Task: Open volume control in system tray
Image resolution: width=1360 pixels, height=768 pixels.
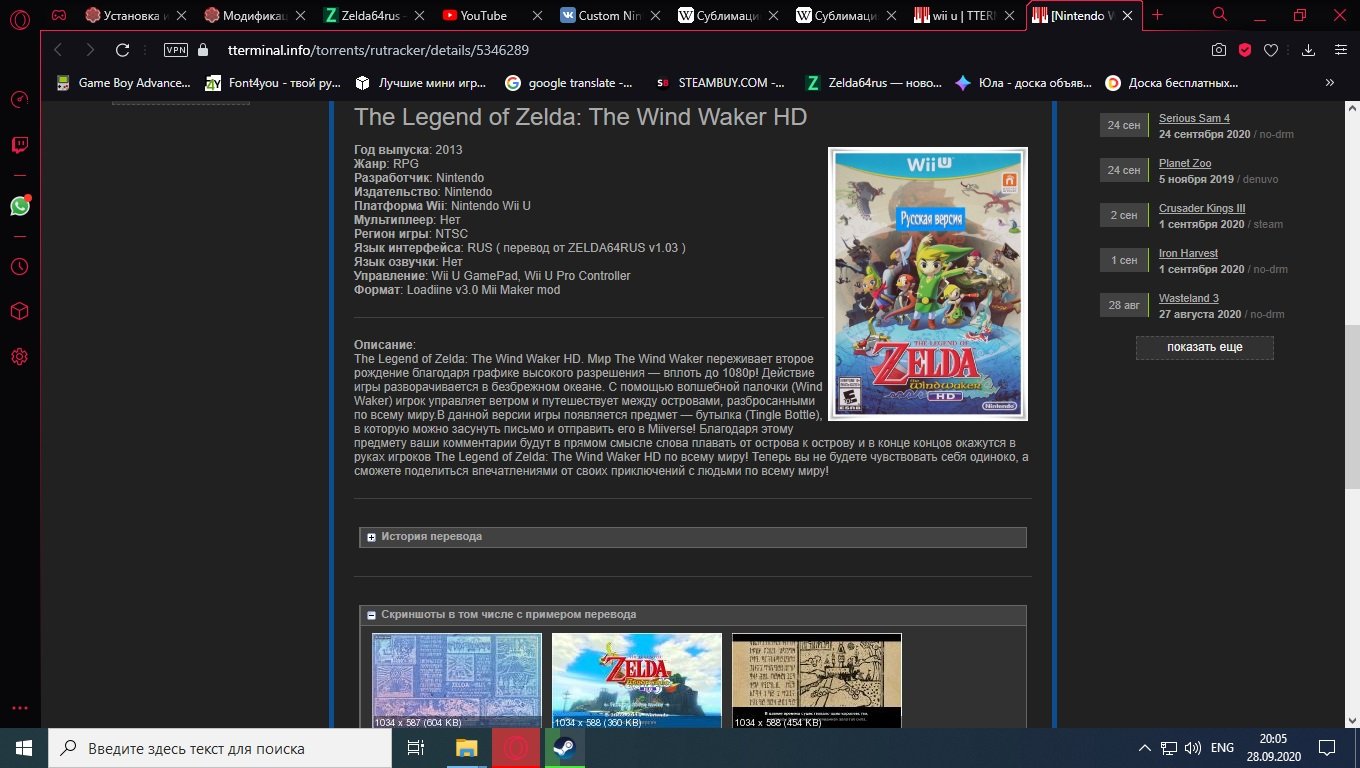Action: [x=1193, y=748]
